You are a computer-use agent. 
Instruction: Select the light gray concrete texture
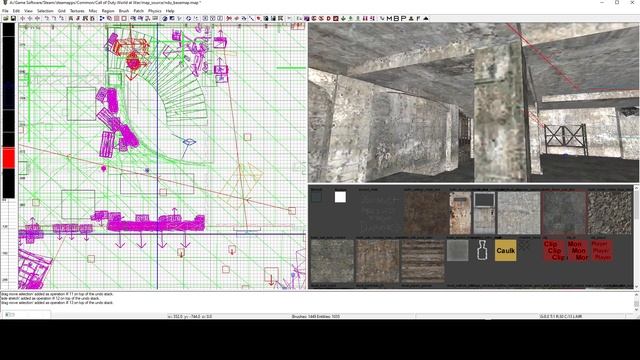518,213
